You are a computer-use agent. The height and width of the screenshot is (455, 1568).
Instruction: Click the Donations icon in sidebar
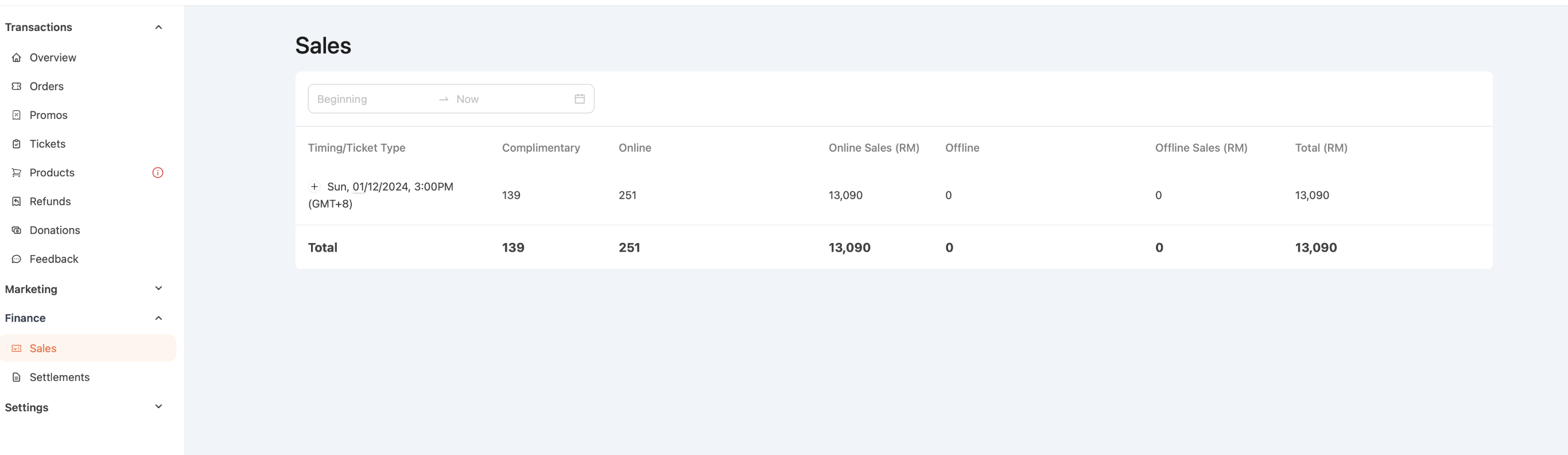click(17, 230)
